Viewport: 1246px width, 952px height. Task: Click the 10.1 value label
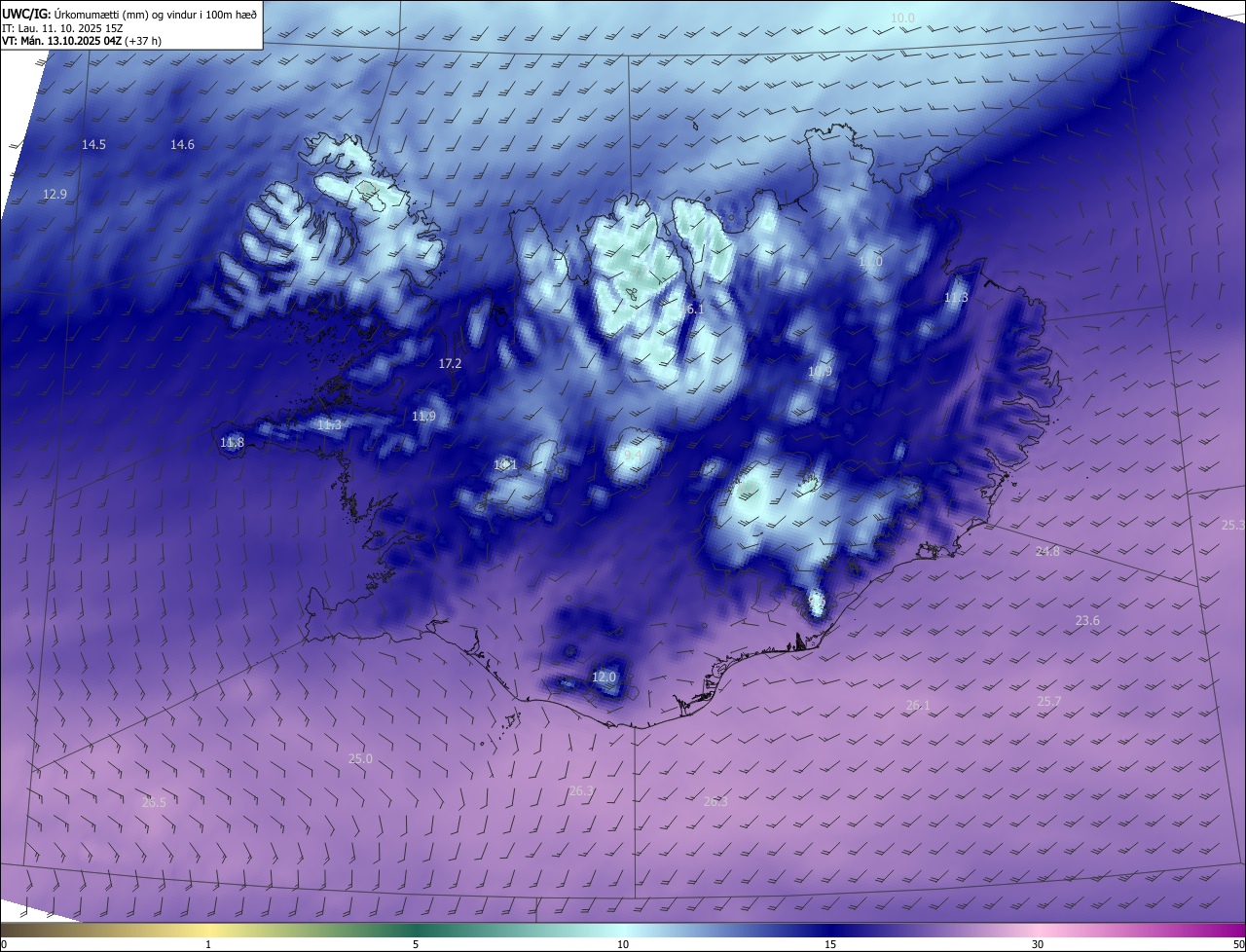tap(505, 465)
